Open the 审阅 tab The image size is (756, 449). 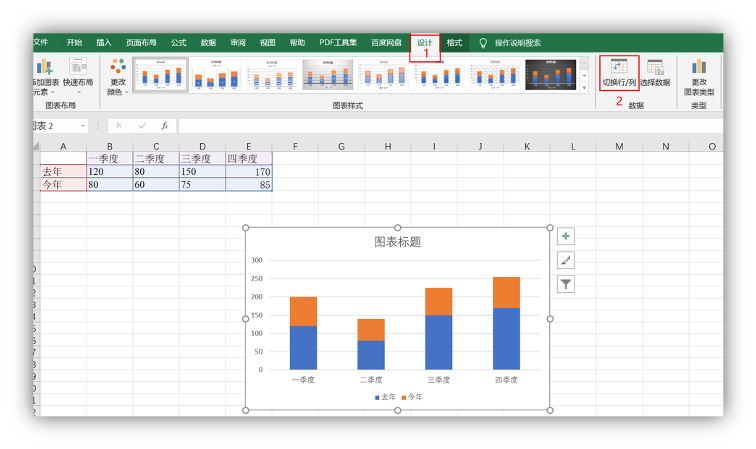coord(238,42)
